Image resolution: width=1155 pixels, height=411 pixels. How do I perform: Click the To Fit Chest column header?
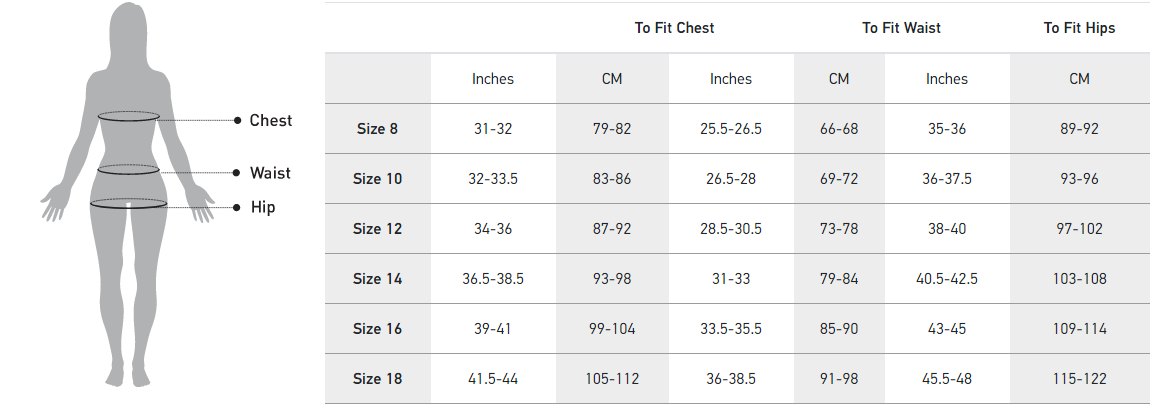[x=674, y=28]
